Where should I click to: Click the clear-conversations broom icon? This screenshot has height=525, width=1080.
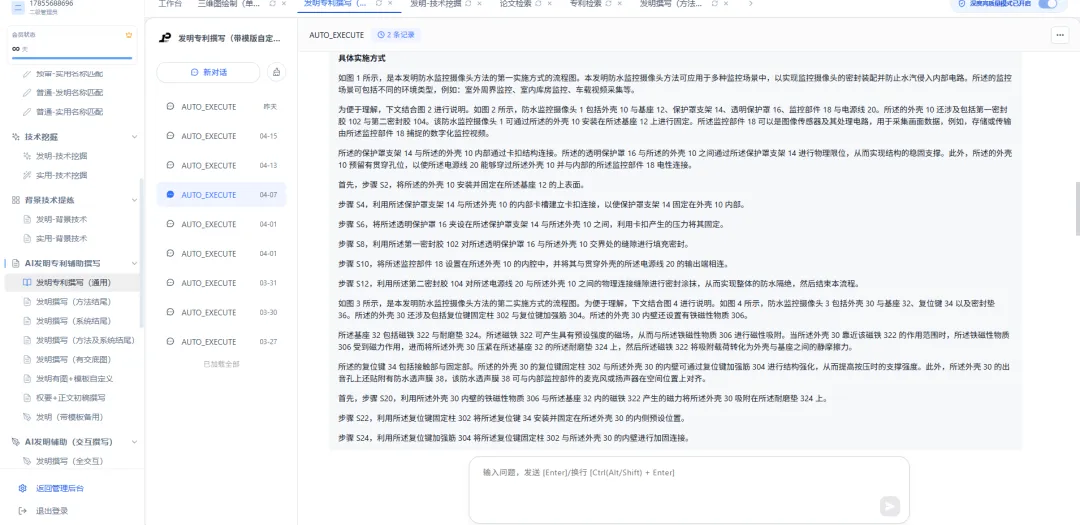[x=276, y=72]
